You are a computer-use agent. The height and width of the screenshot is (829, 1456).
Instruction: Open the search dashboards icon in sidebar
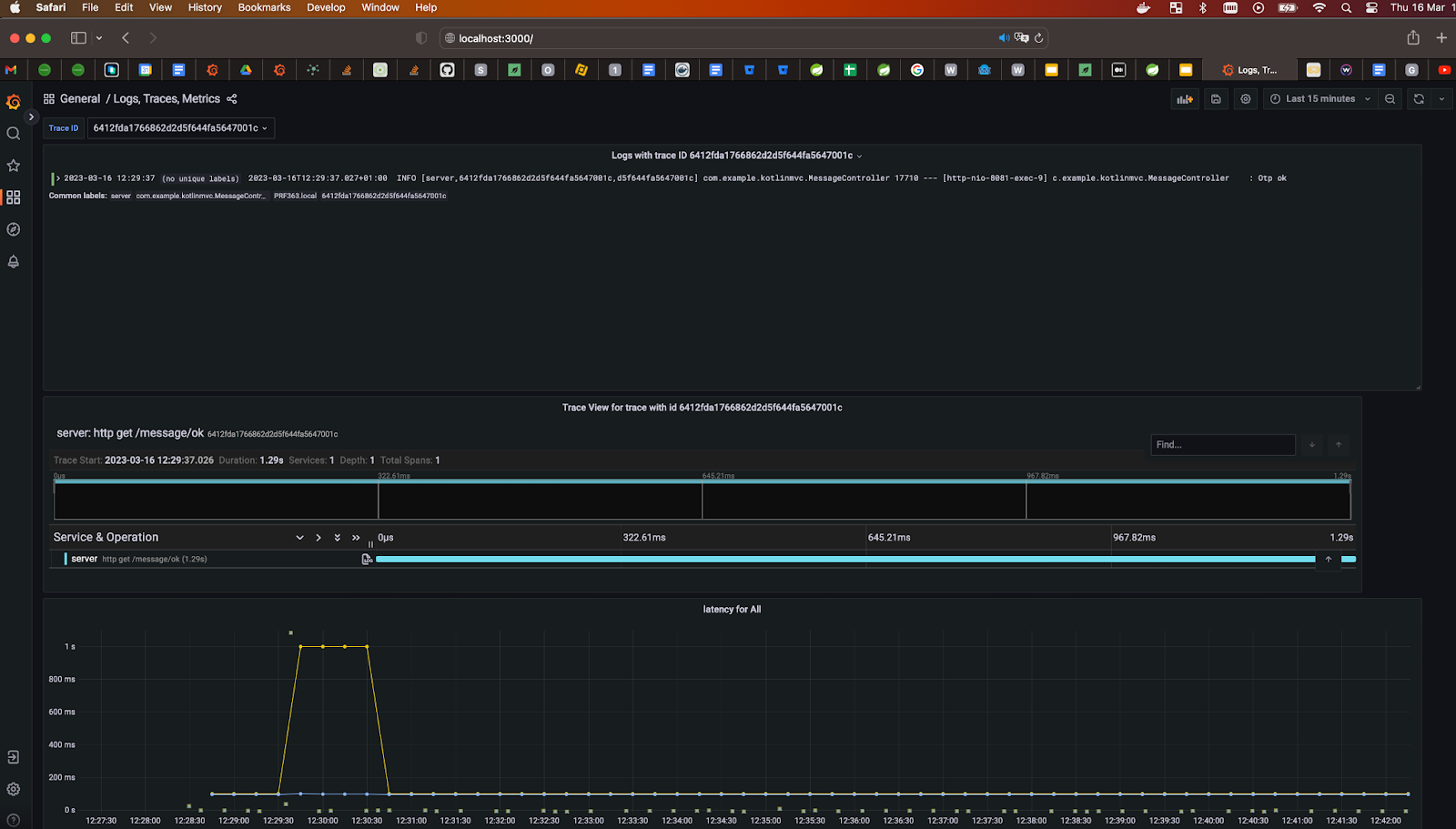pos(13,134)
